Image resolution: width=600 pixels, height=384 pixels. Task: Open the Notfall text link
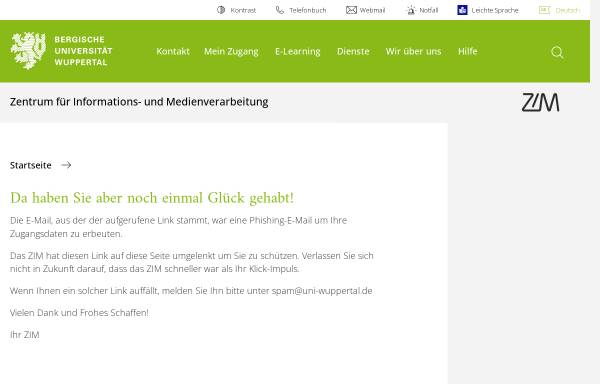pos(429,10)
